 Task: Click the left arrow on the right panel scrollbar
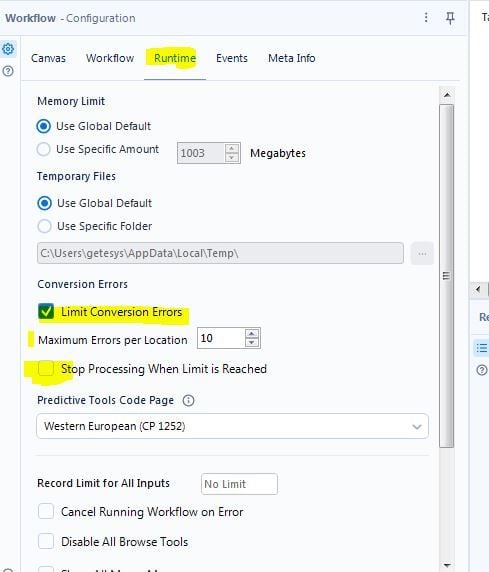478,290
